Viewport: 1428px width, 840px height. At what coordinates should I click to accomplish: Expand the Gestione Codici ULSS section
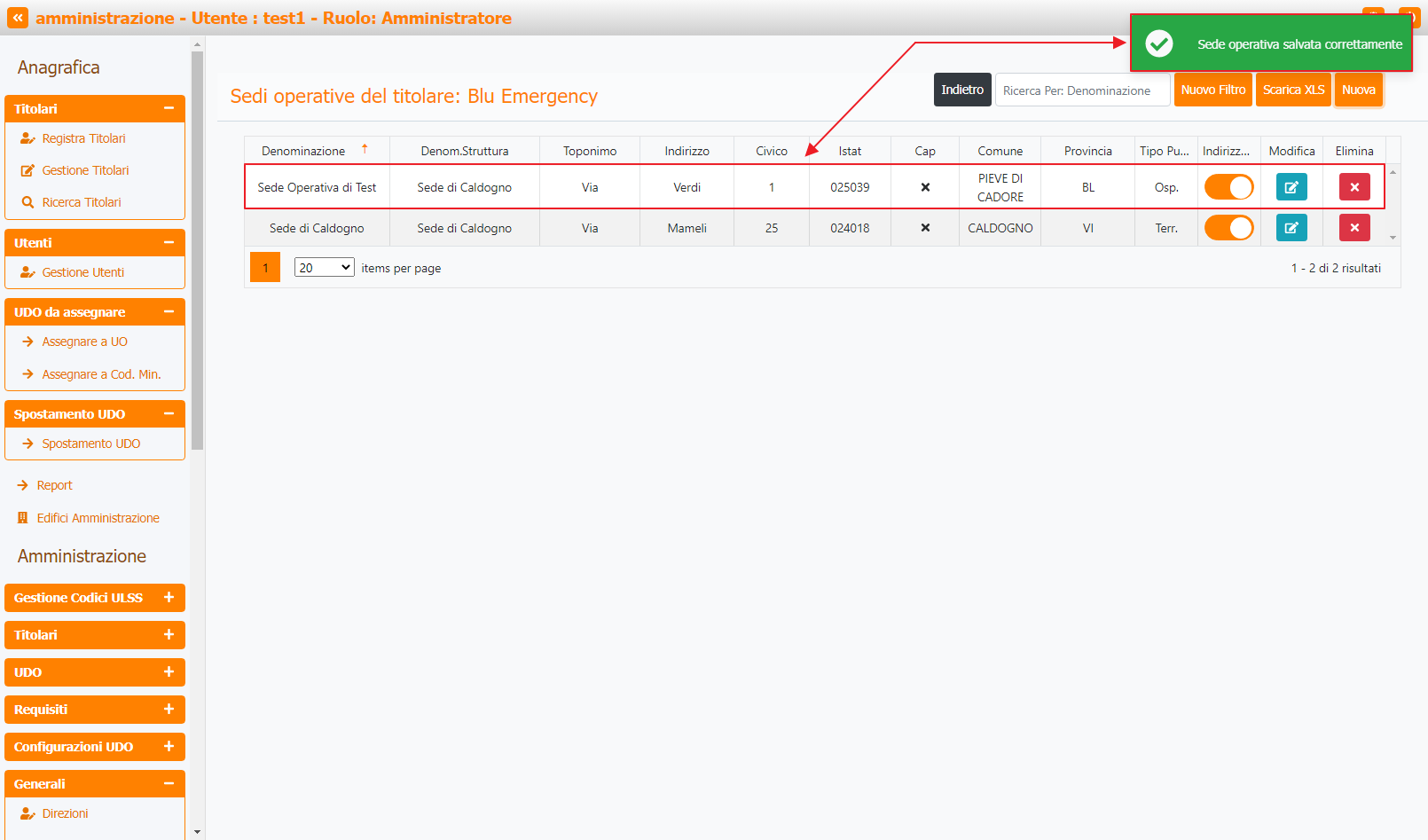tap(169, 597)
